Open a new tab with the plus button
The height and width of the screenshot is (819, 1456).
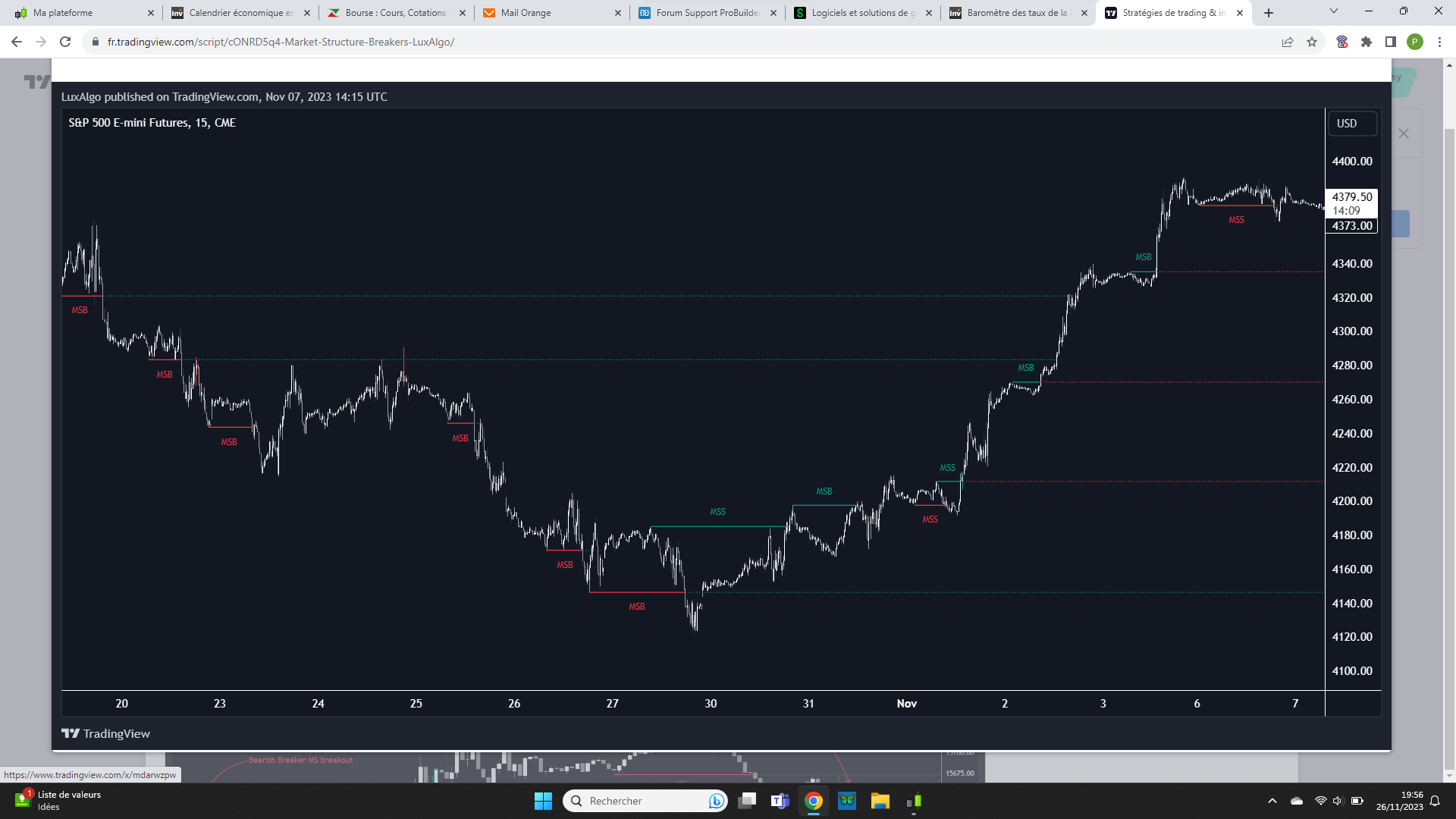[1269, 13]
